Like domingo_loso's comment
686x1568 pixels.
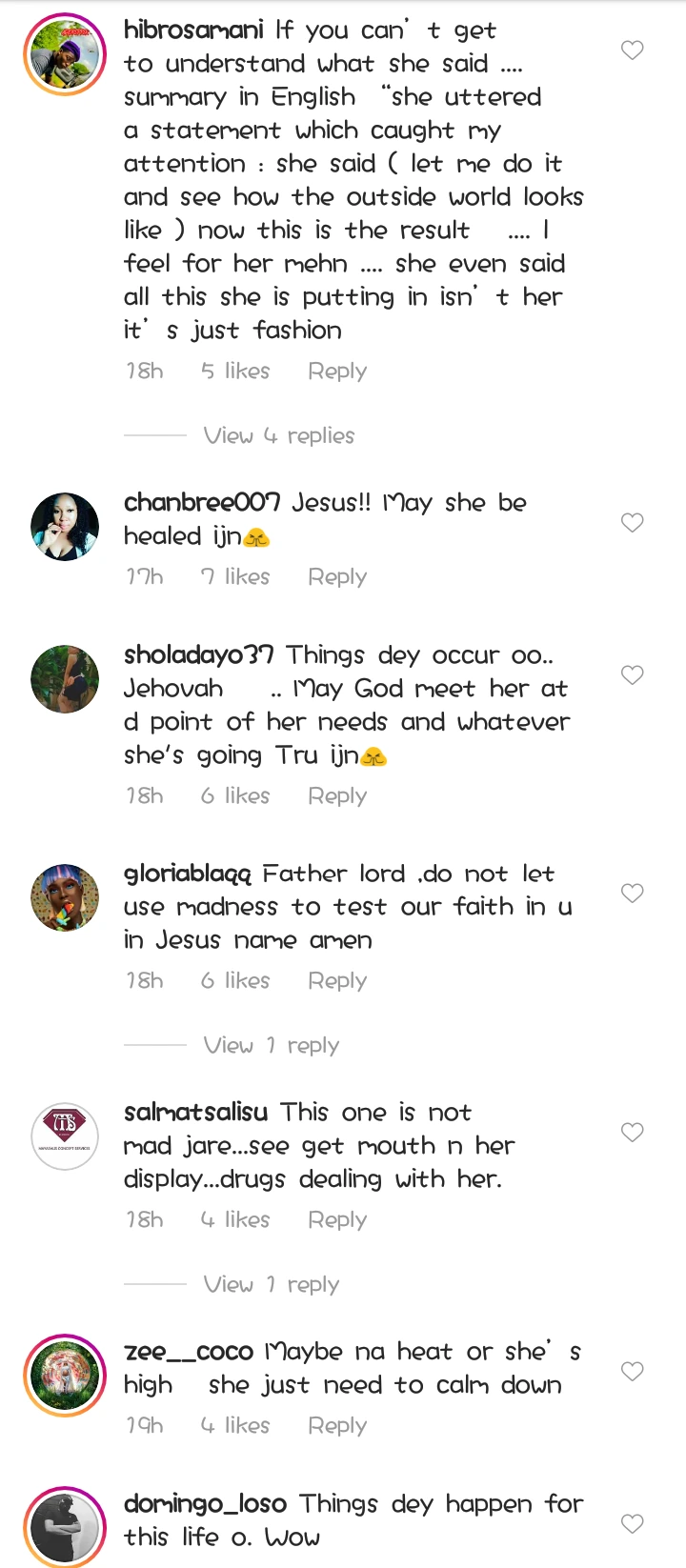[633, 1524]
